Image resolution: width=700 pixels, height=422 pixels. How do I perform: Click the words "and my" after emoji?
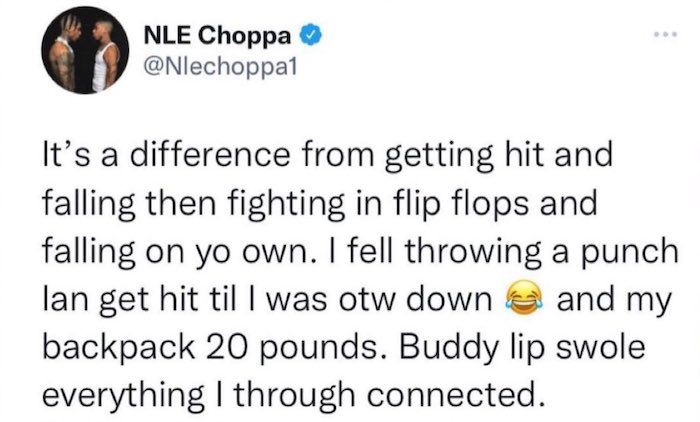pos(614,301)
